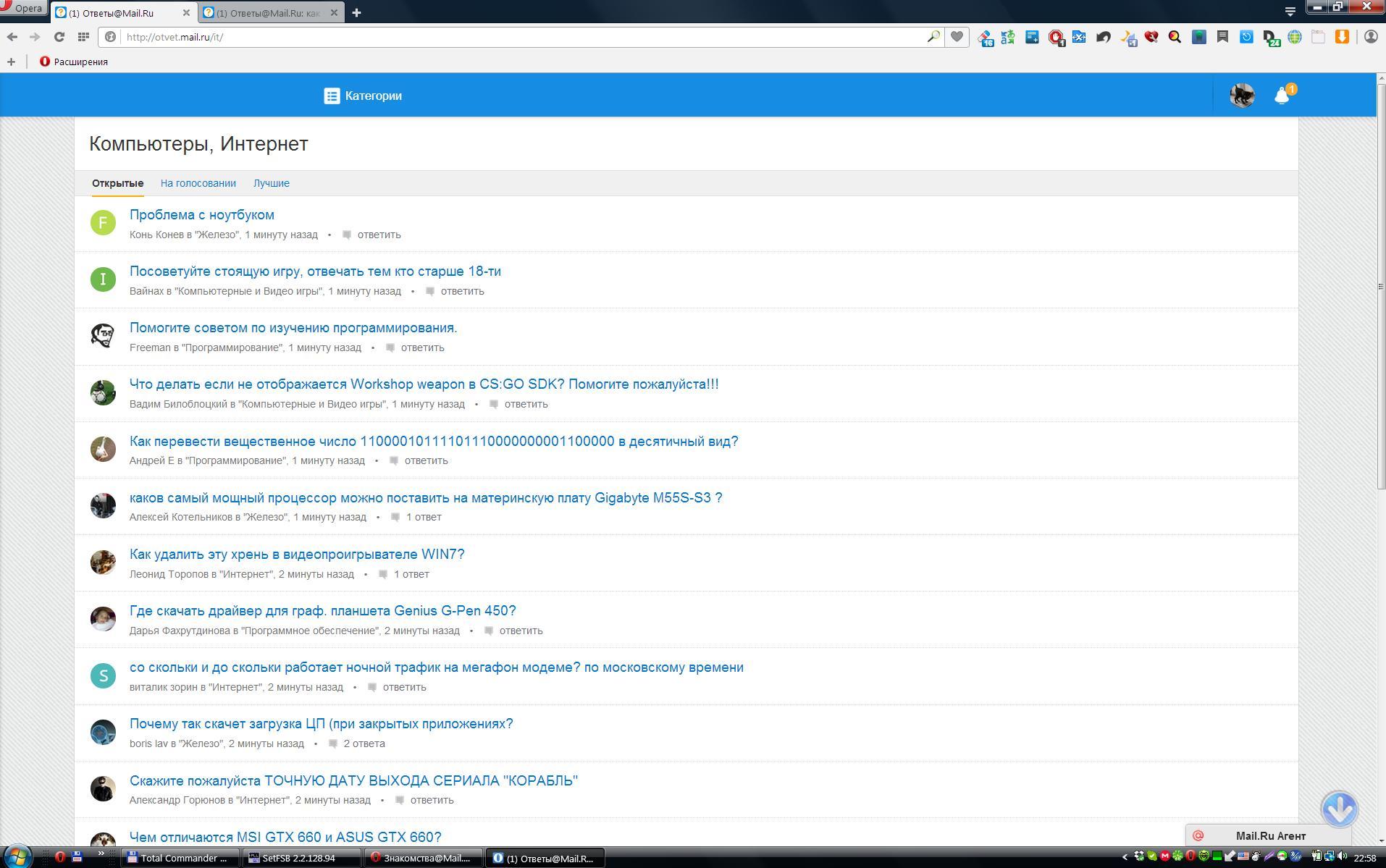Switch to Total Commander on taskbar
This screenshot has height=868, width=1386.
point(180,858)
